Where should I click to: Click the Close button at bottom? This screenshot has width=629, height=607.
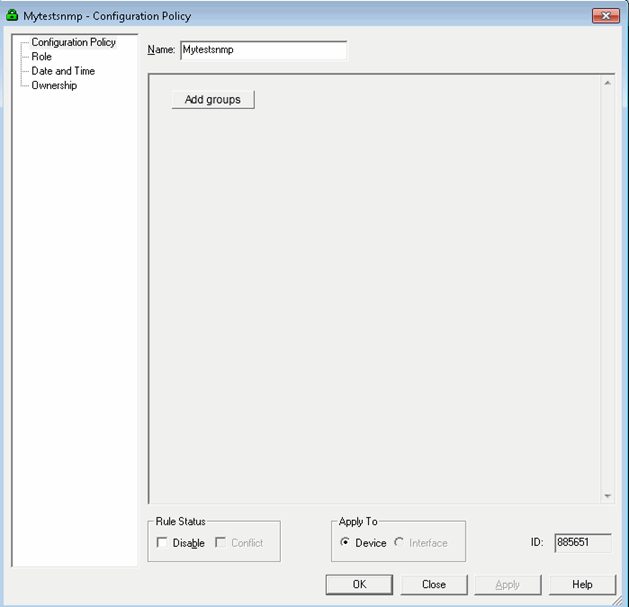point(434,585)
